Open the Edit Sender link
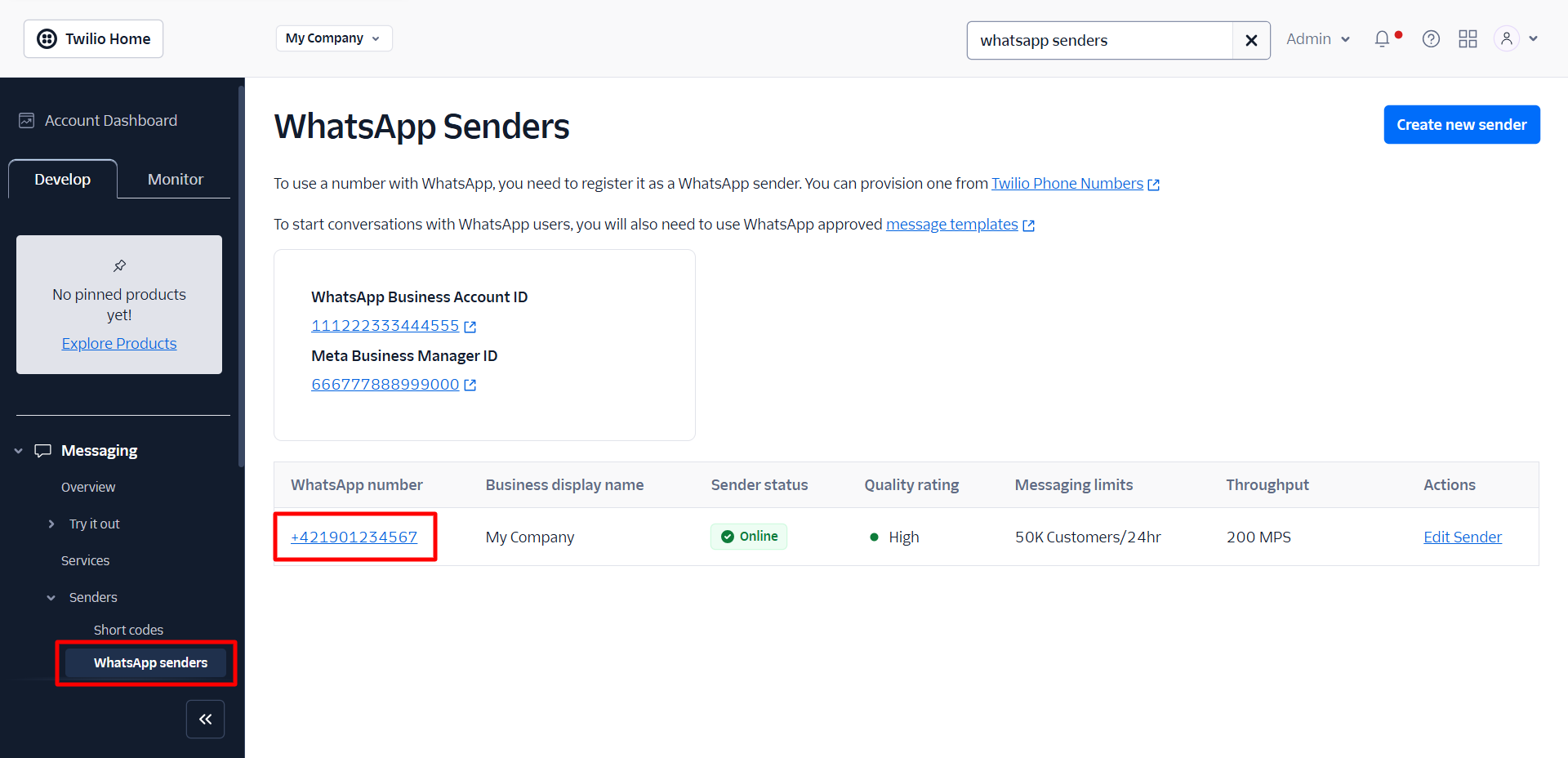Viewport: 1568px width, 758px height. [1462, 537]
